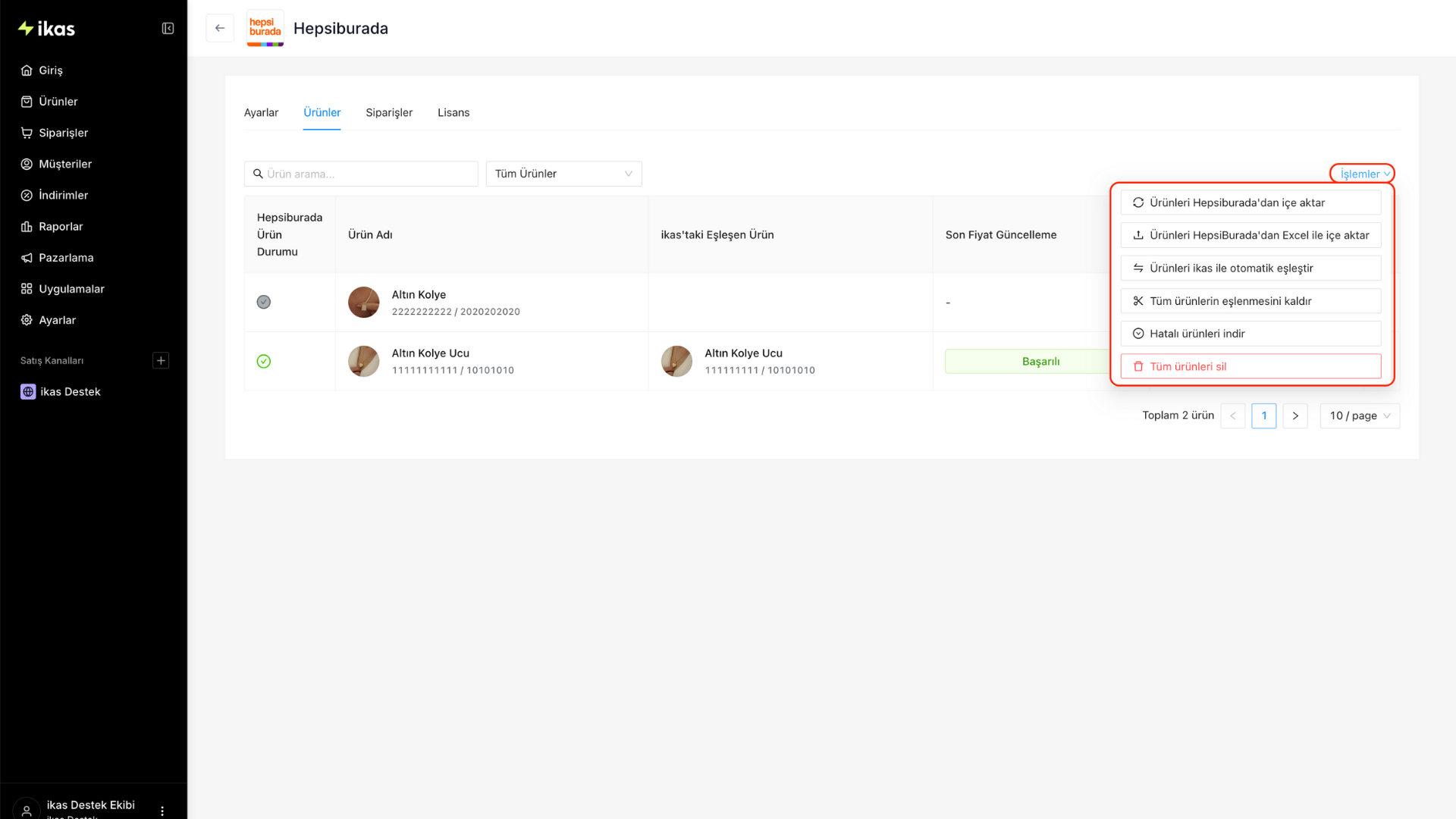Click the Ürün Adı column header

point(370,235)
